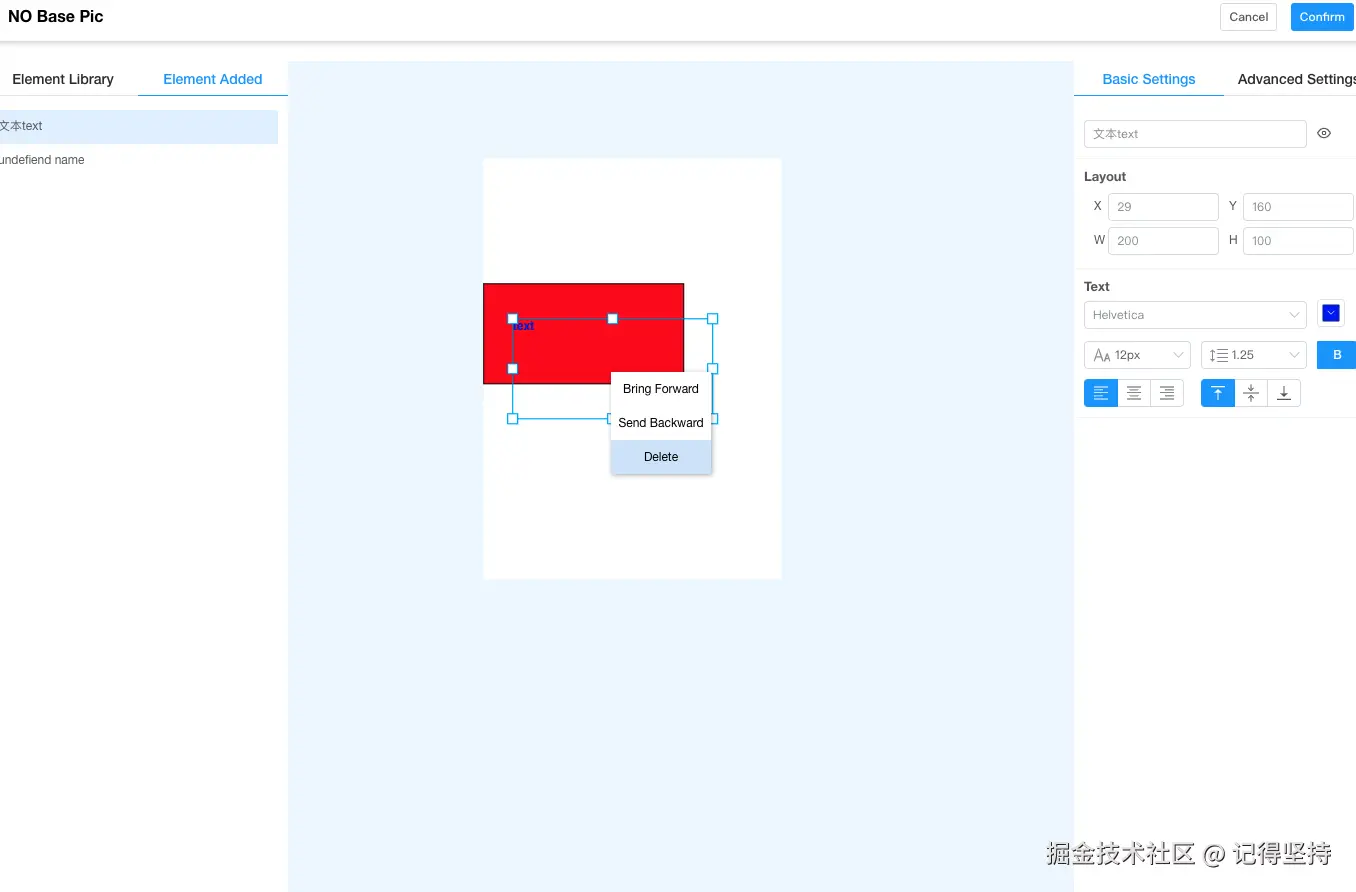Toggle bold B button

(x=1337, y=355)
